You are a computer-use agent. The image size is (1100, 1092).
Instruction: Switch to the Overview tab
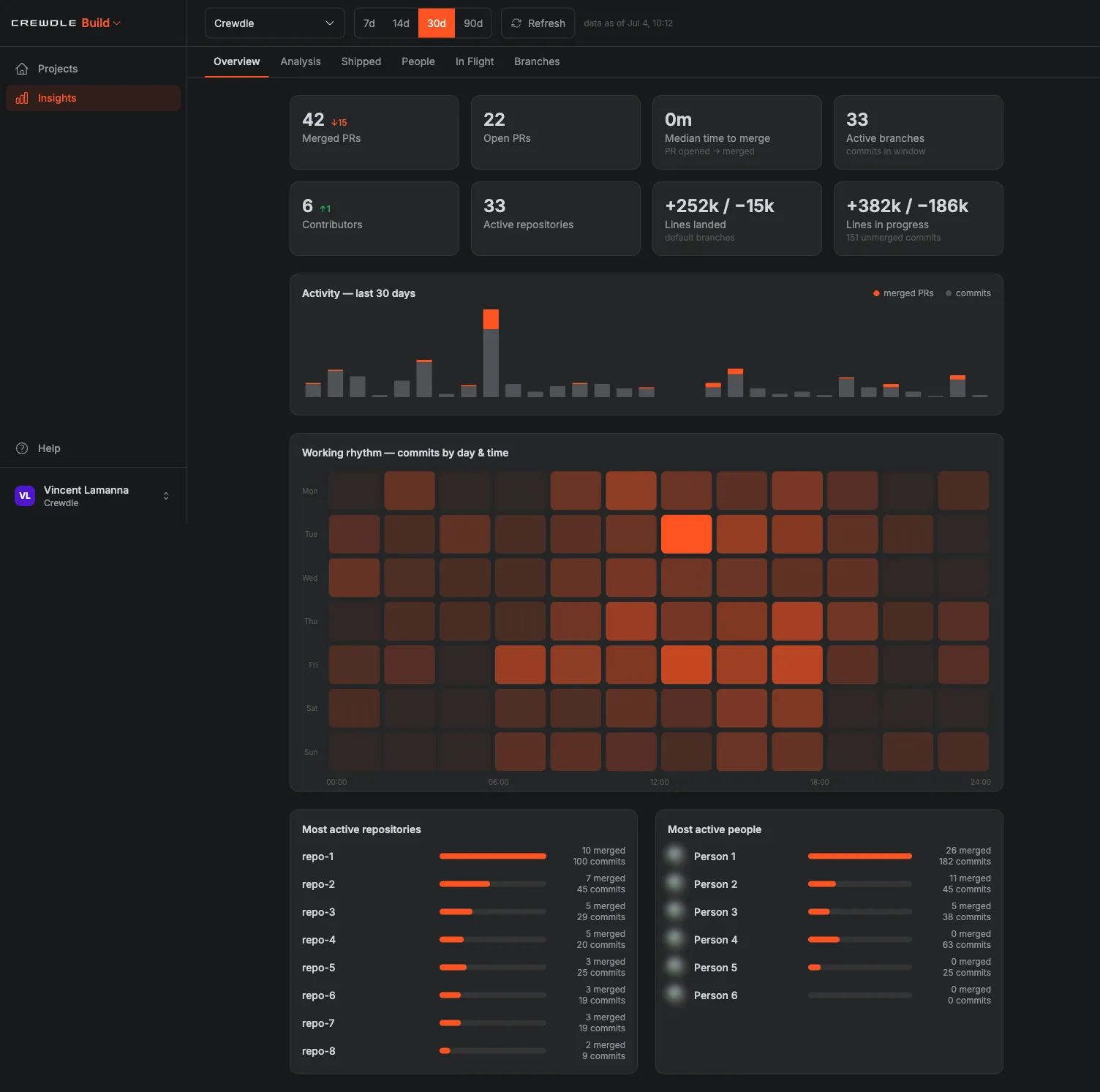coord(236,61)
